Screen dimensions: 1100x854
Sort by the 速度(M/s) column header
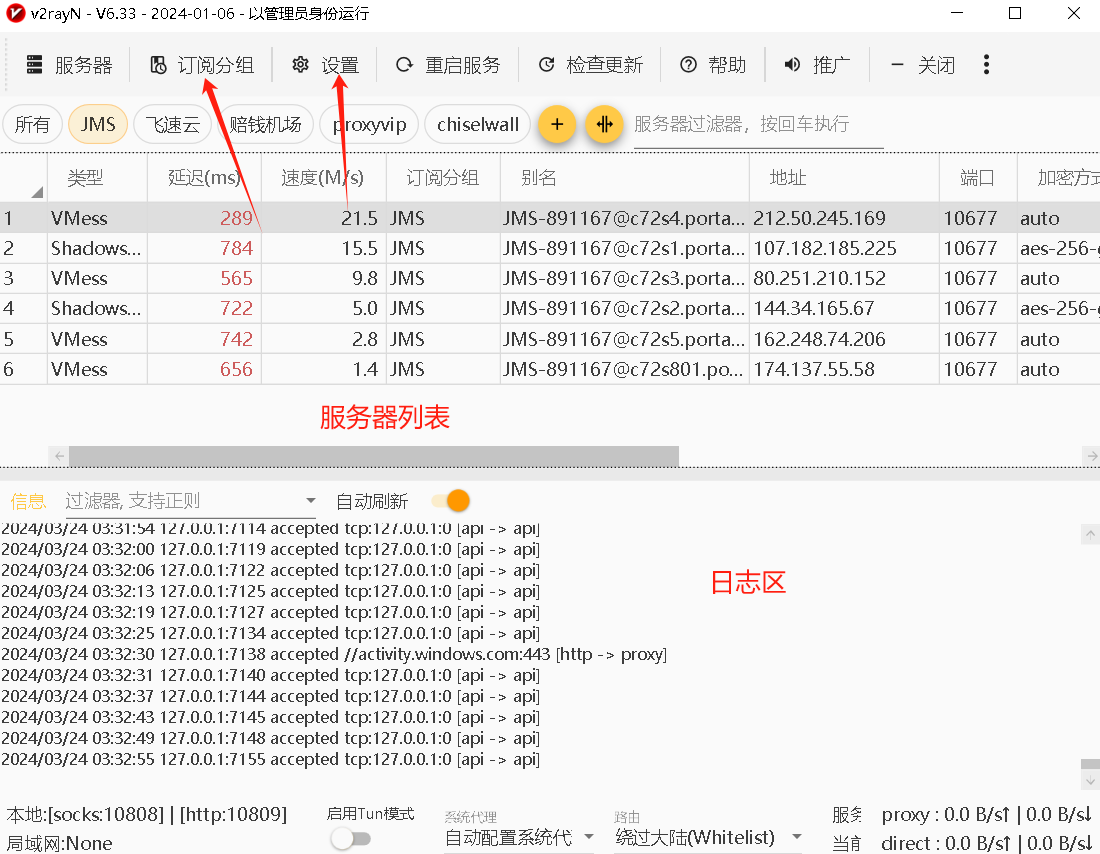(x=323, y=178)
